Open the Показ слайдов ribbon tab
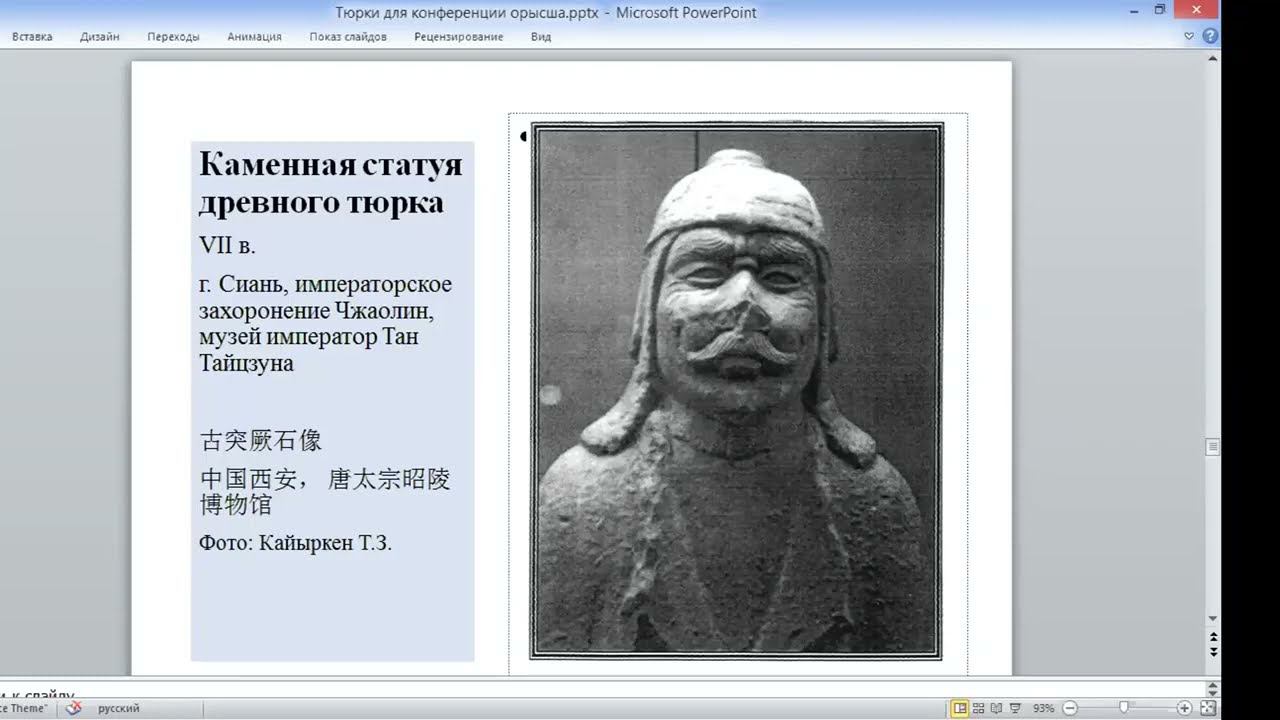Screen dimensions: 1280x720 click(x=348, y=37)
